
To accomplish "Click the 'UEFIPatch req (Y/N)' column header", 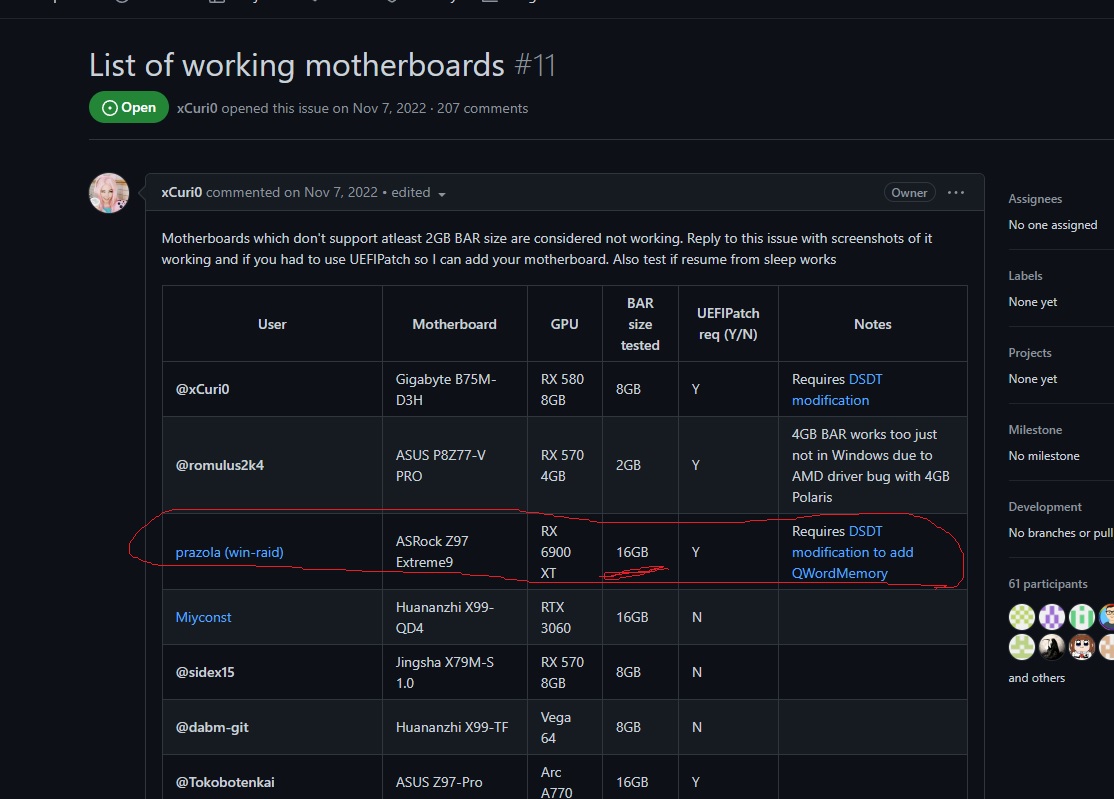I will (728, 324).
